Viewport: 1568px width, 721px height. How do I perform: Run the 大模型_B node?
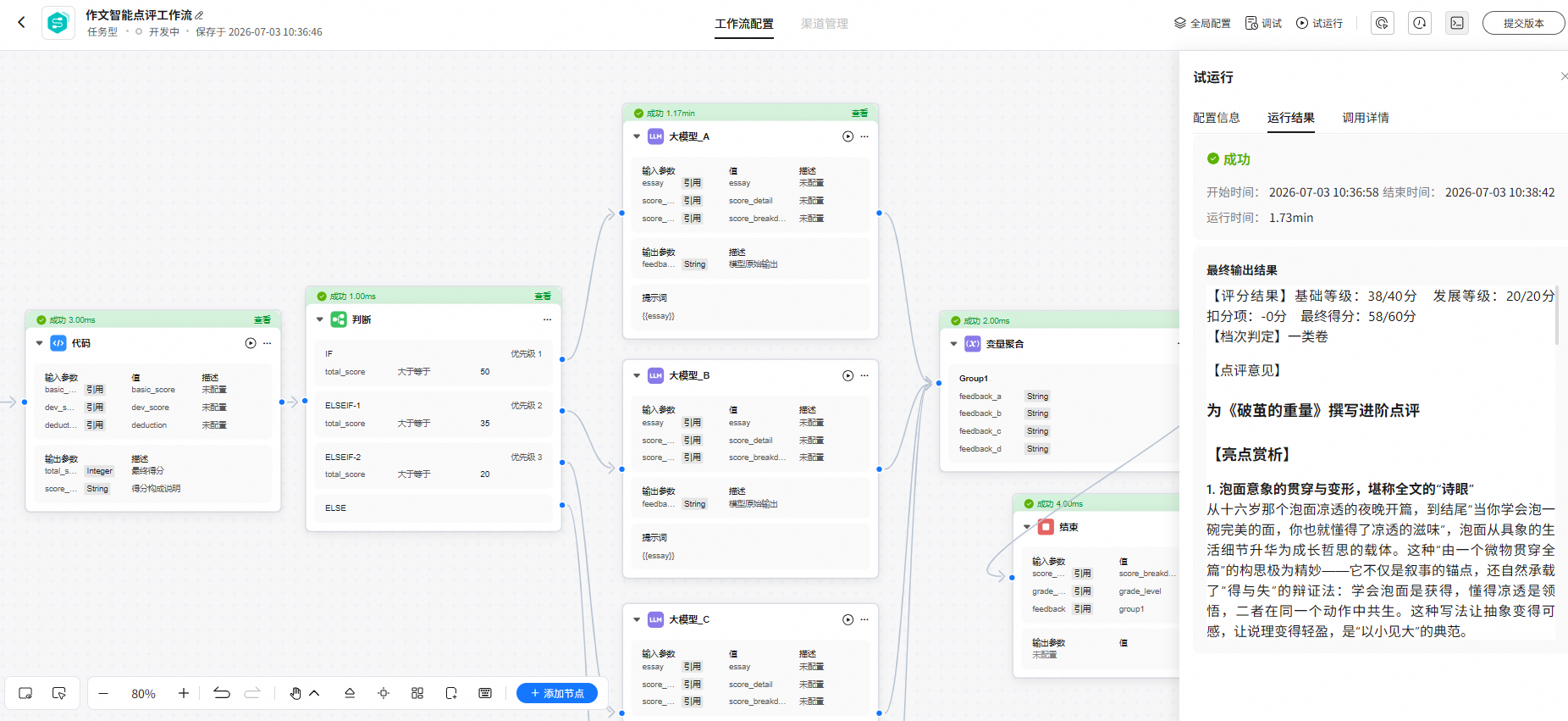[847, 375]
